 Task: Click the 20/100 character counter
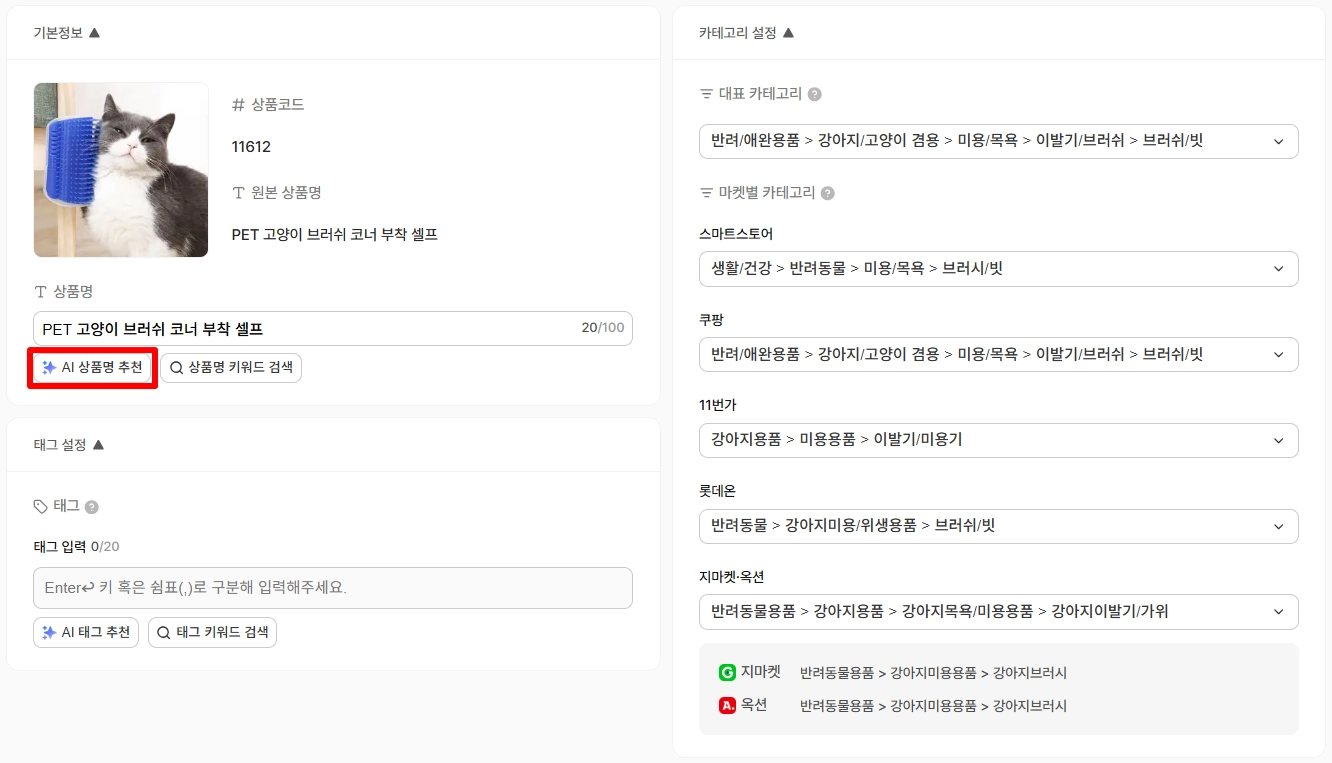click(x=603, y=328)
